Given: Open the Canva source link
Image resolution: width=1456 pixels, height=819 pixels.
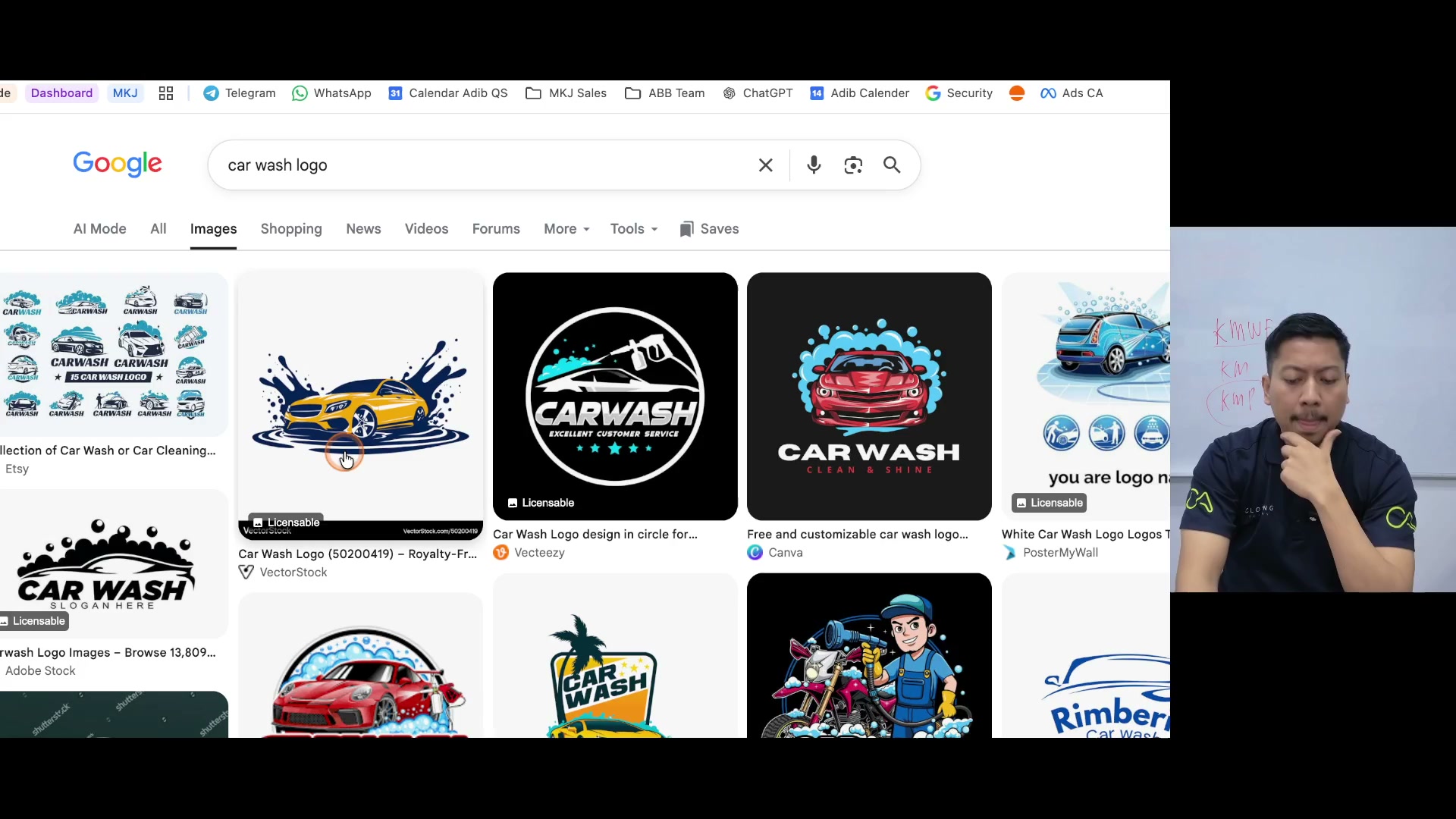Looking at the screenshot, I should [x=775, y=553].
